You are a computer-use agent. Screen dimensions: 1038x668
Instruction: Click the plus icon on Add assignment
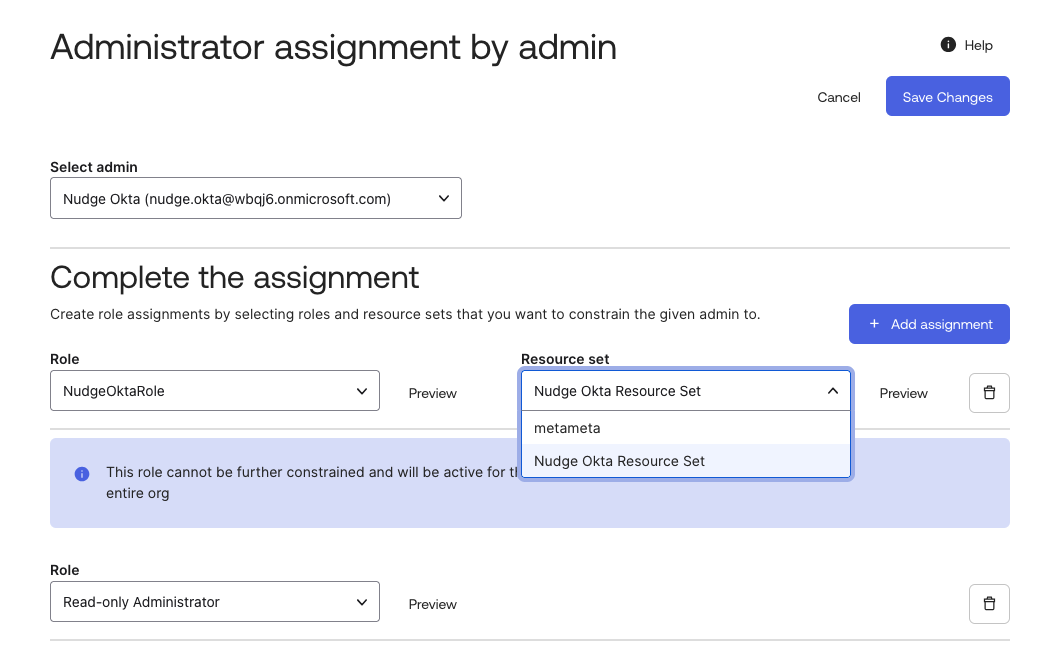point(874,324)
